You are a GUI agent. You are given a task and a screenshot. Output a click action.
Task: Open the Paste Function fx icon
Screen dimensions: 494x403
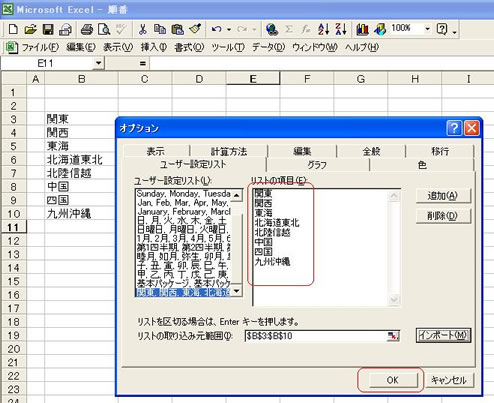point(306,29)
